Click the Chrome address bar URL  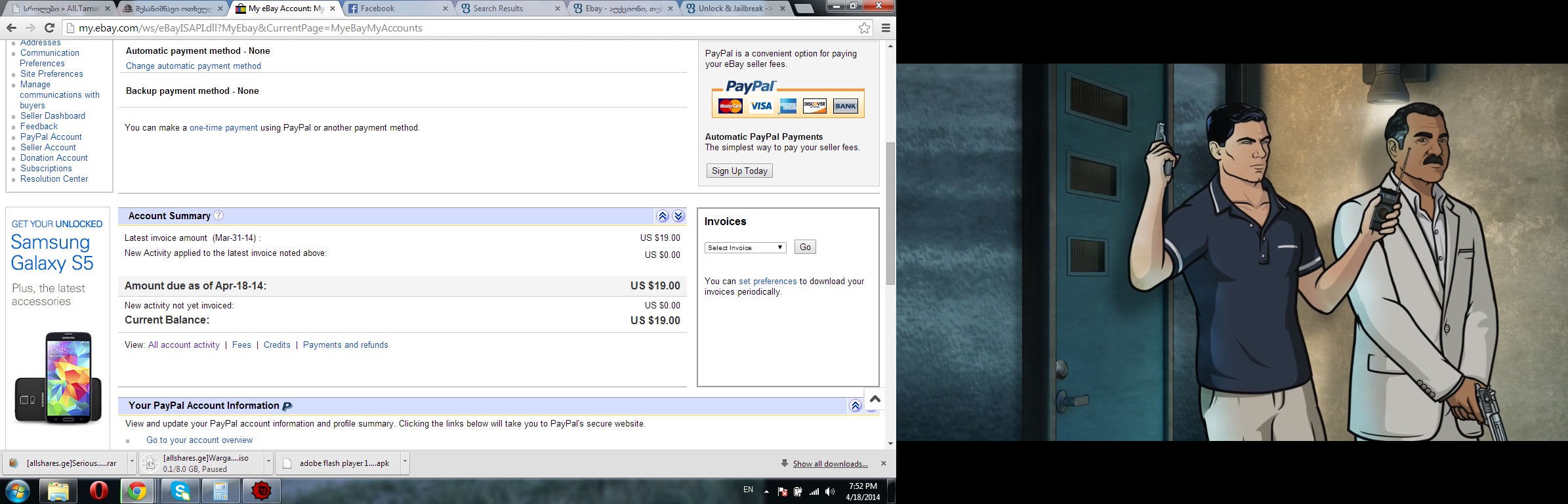(x=251, y=28)
